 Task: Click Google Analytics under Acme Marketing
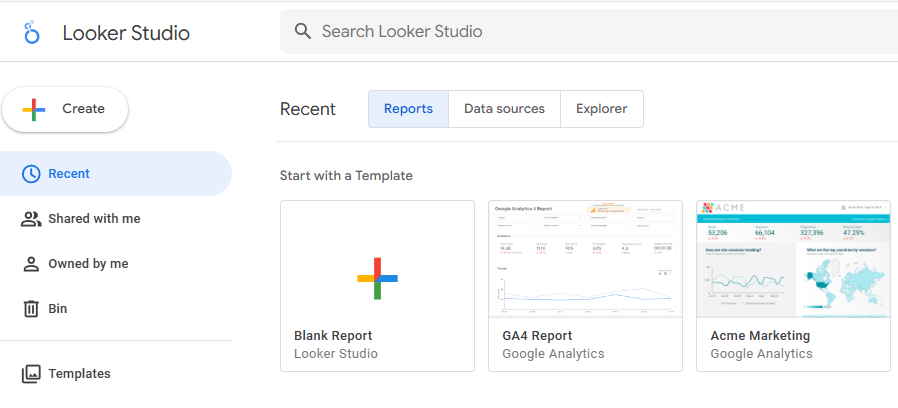tap(762, 354)
